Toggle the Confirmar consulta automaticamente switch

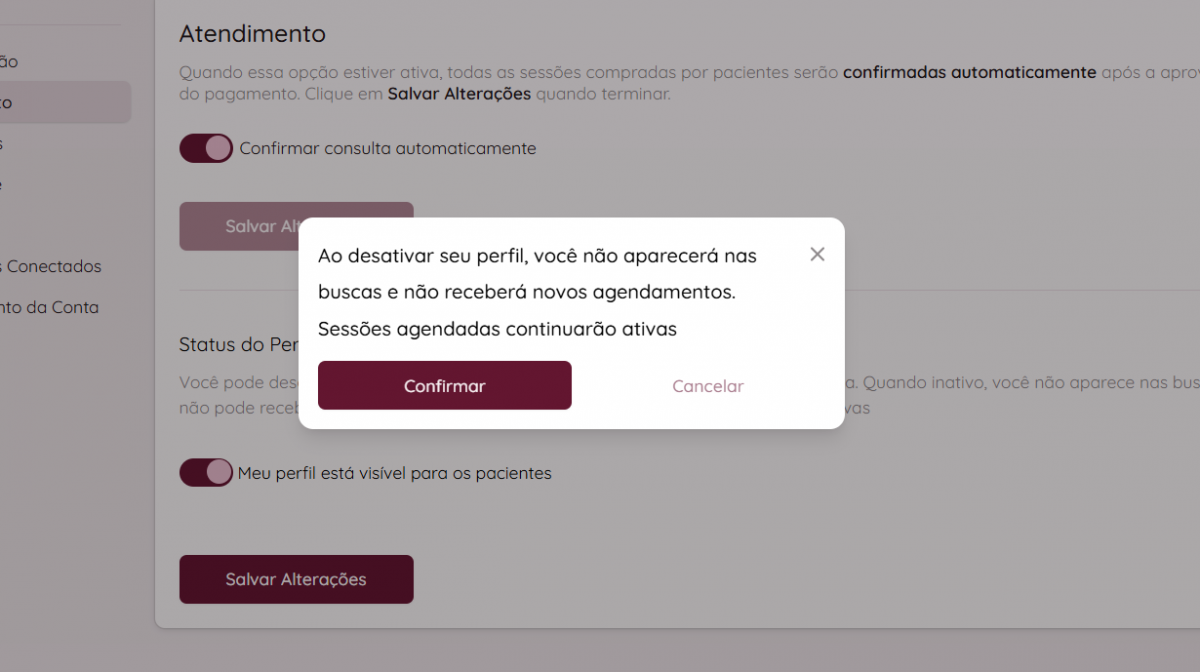pos(206,149)
